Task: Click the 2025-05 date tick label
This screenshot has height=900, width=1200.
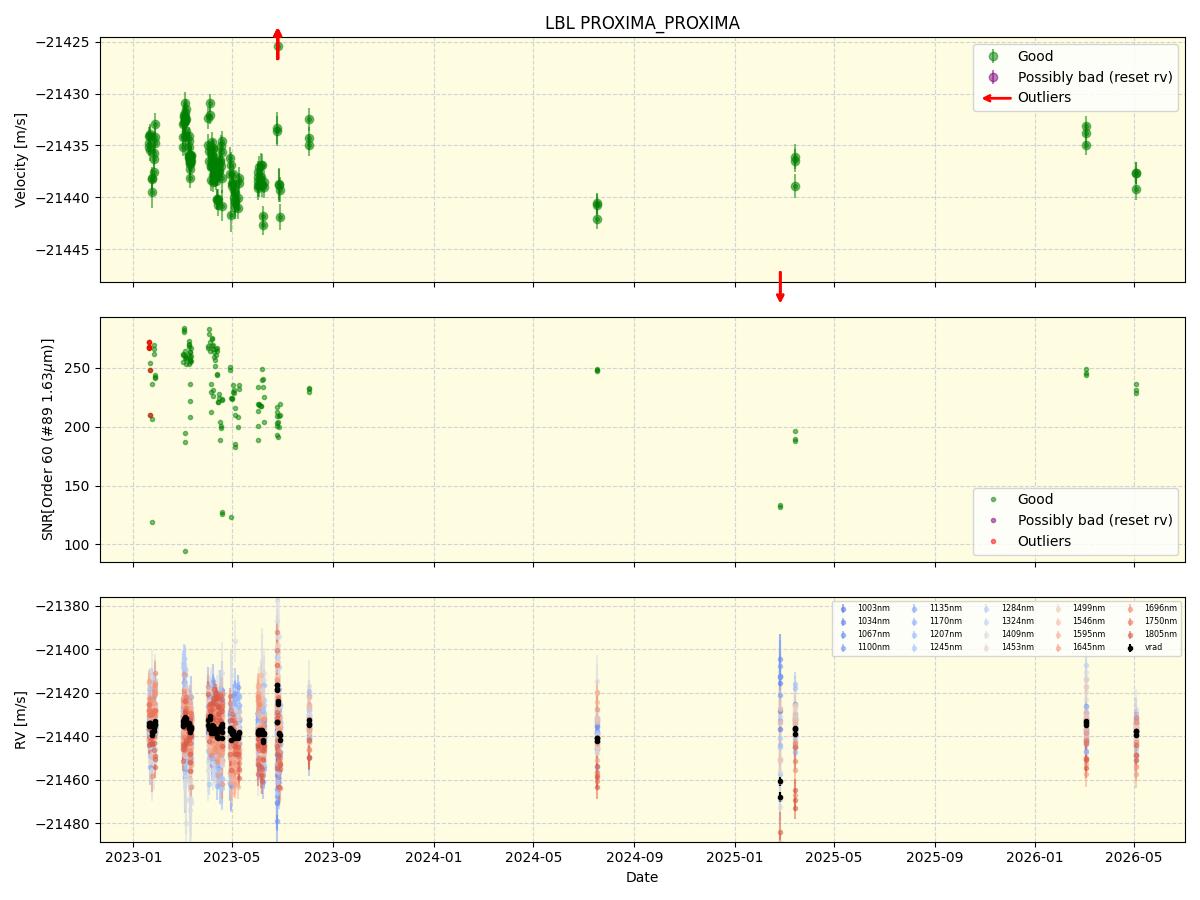Action: [834, 858]
